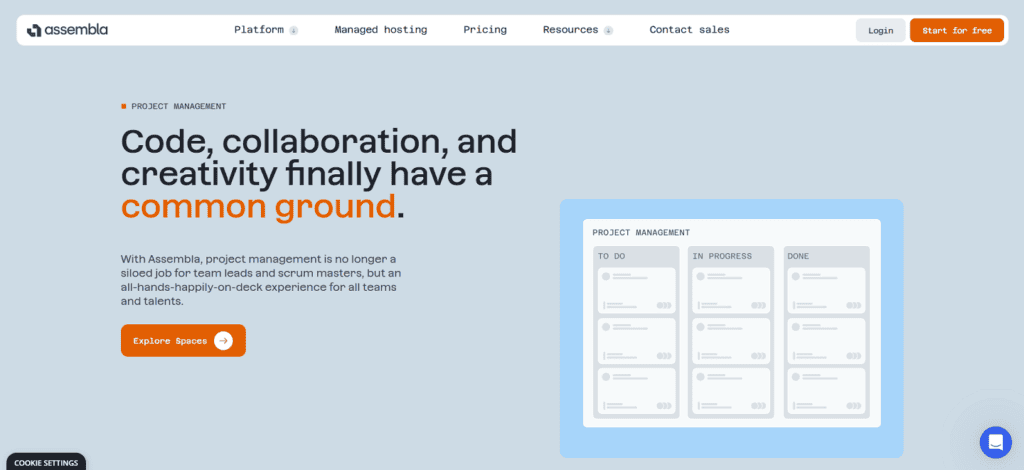The image size is (1024, 470).
Task: Click the PROJECT MANAGEMENT label above headline
Action: click(x=178, y=106)
